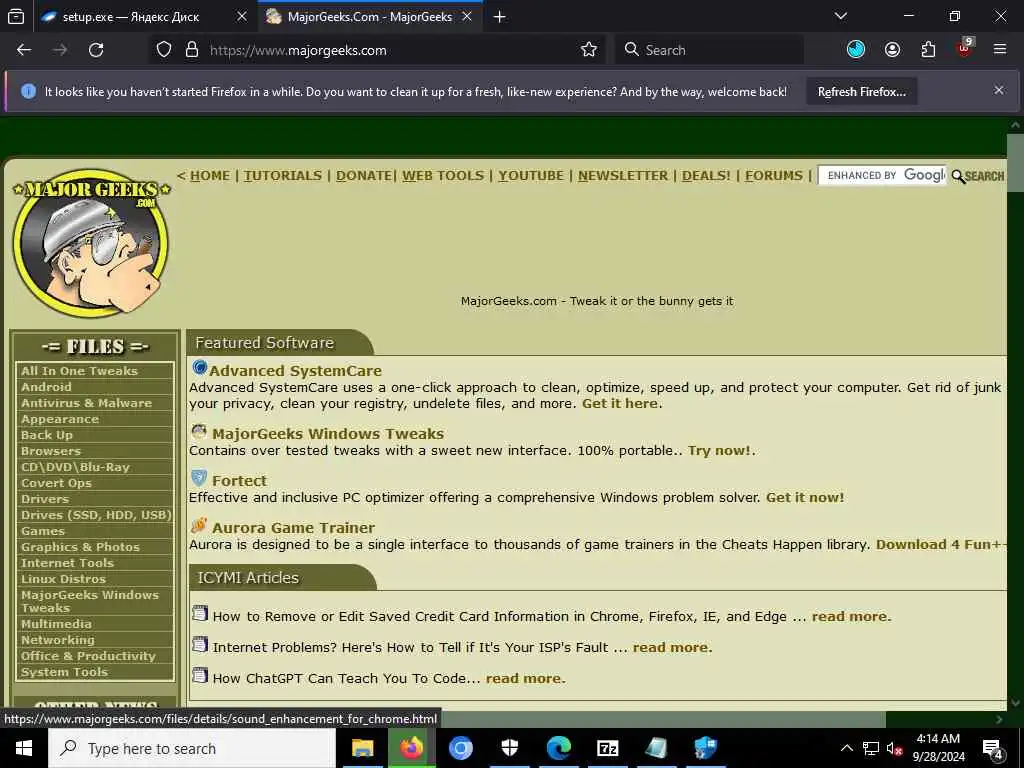Open the Firefox account avatar icon
The width and height of the screenshot is (1024, 768).
892,50
